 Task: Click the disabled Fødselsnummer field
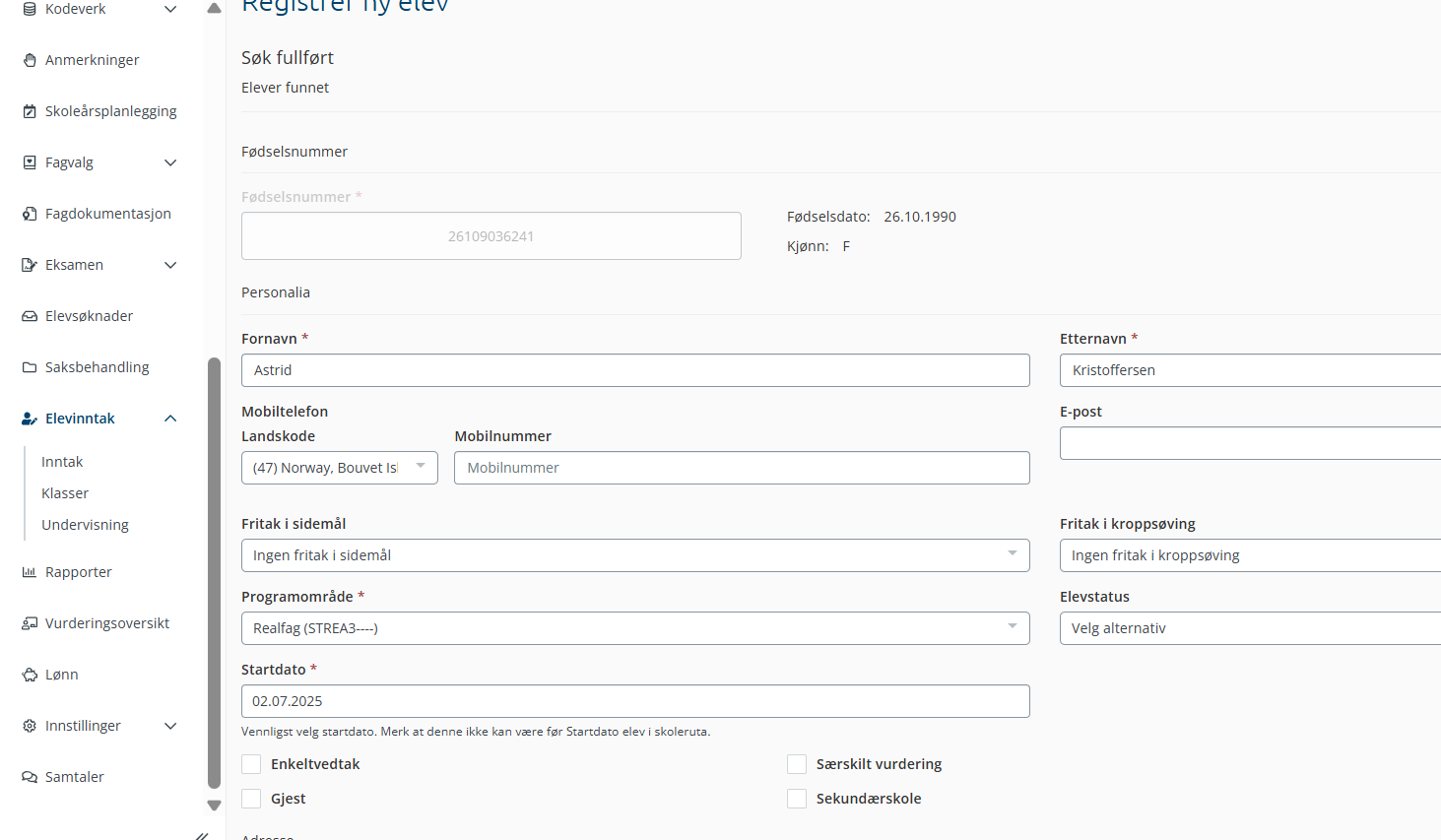[x=491, y=236]
